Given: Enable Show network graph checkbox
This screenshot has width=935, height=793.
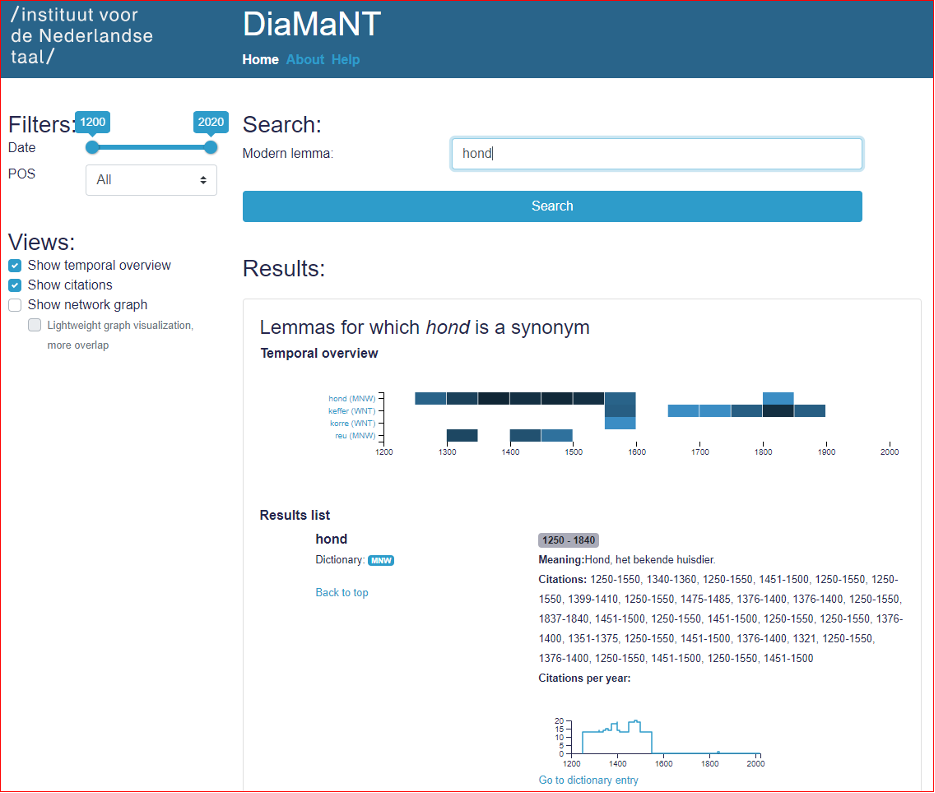Looking at the screenshot, I should point(15,305).
